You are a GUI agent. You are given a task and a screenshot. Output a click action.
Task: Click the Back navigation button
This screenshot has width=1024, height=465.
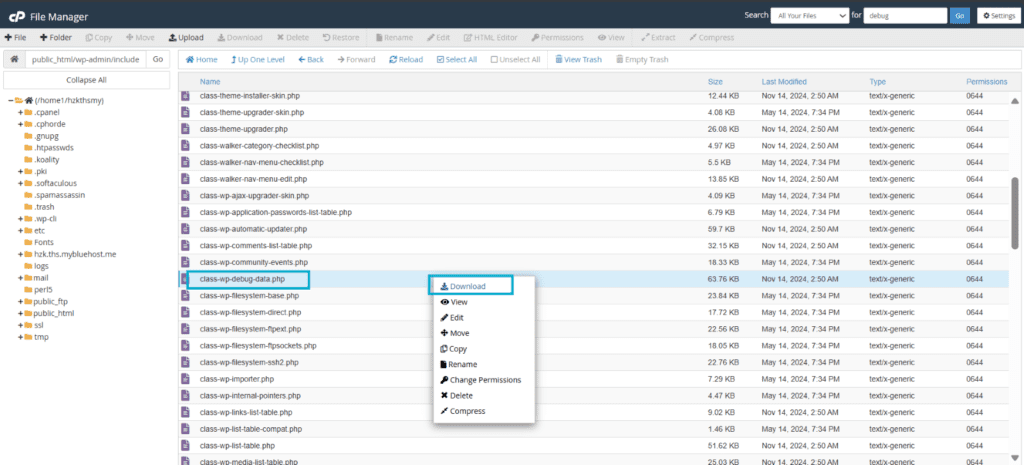coord(311,59)
